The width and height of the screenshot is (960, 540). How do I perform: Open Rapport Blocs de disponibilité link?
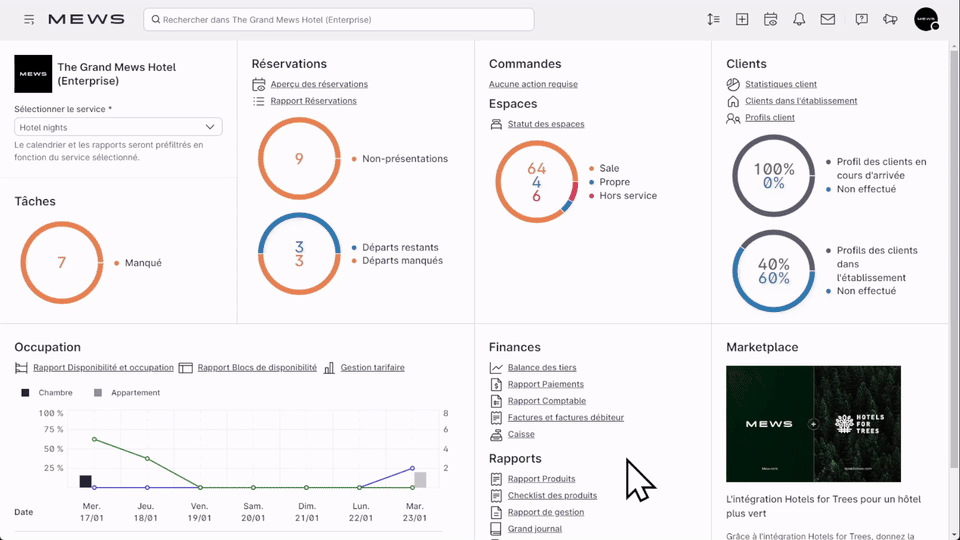coord(257,368)
